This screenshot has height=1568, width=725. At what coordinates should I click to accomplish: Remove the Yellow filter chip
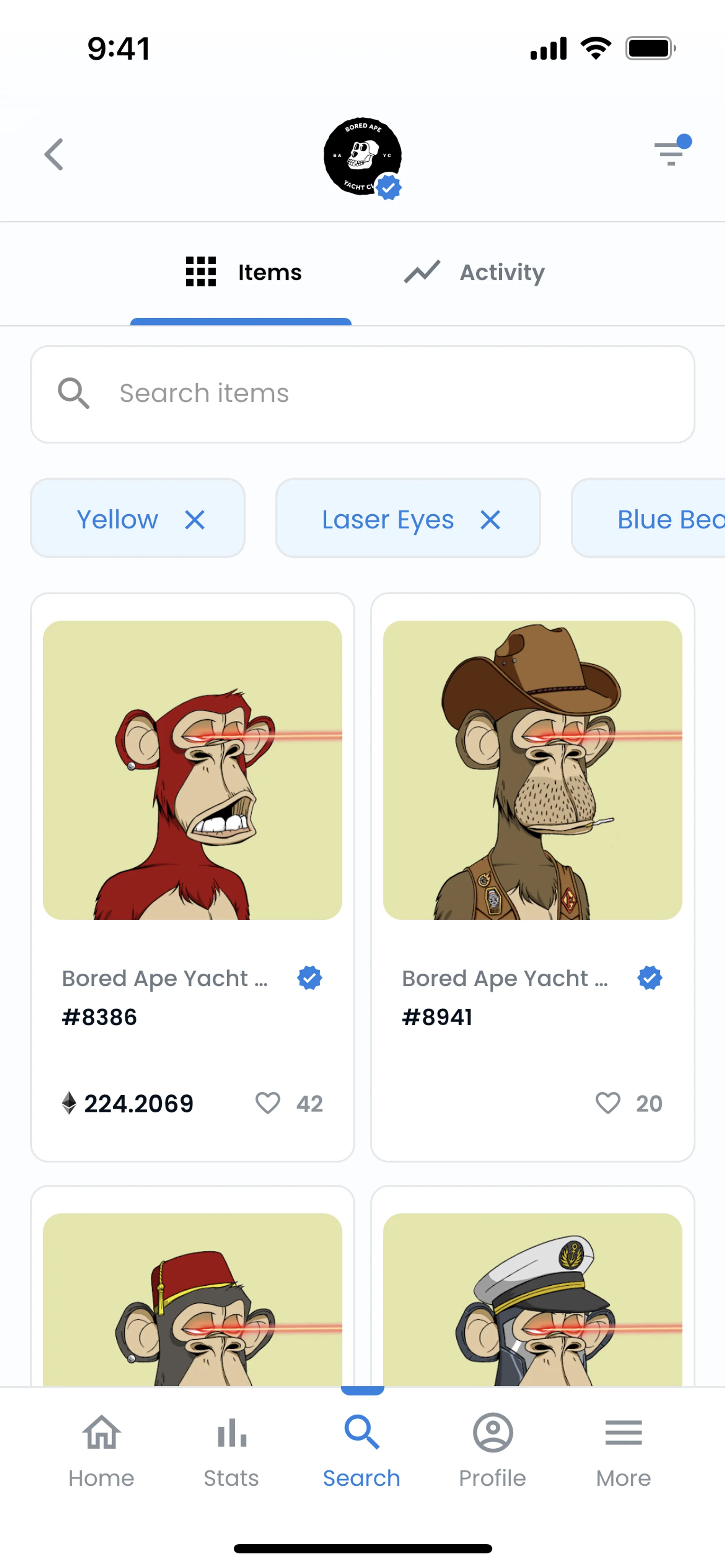(x=195, y=520)
